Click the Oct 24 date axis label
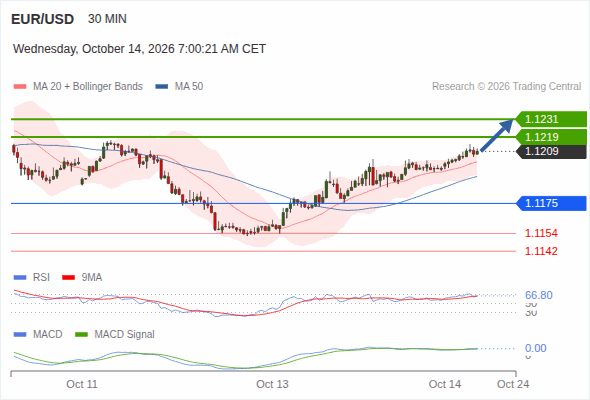Screen dimensions: 590x400 pos(513,384)
